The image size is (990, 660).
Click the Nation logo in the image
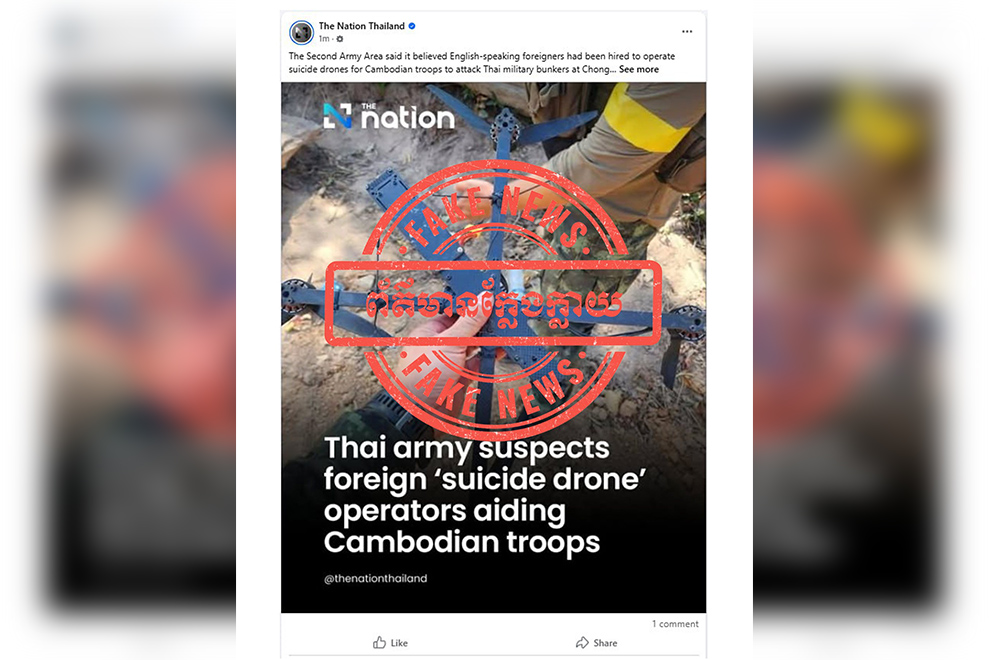click(389, 116)
